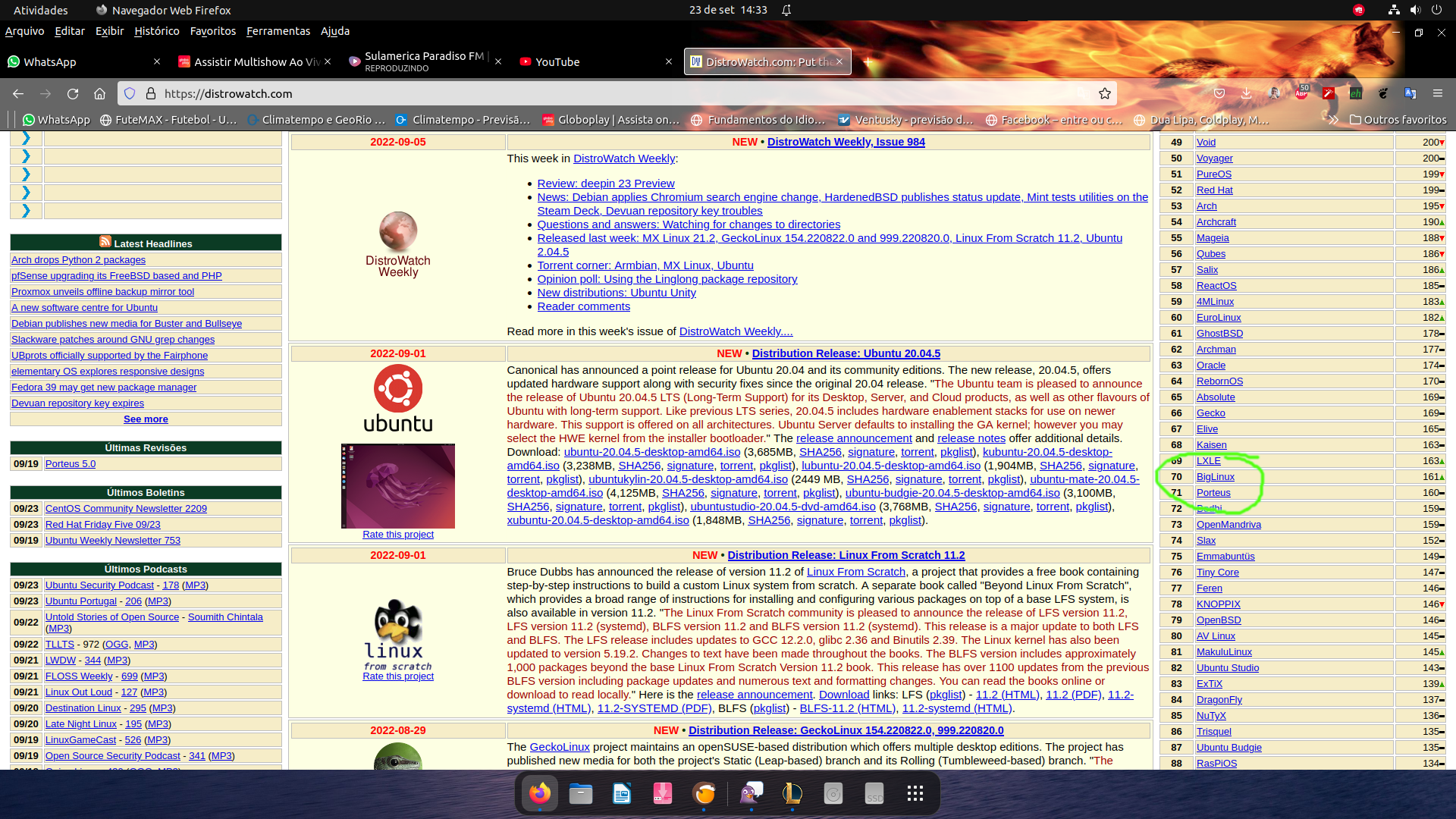Switch to the Sulamerica Paradiso FM tab
1456x819 pixels.
click(x=423, y=61)
